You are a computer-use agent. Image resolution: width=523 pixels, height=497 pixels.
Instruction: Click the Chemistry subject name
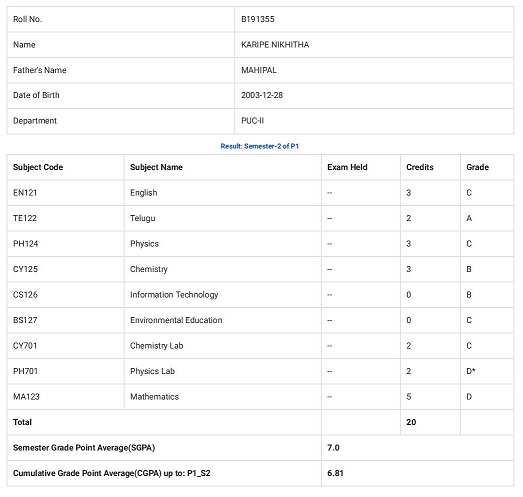click(x=149, y=269)
